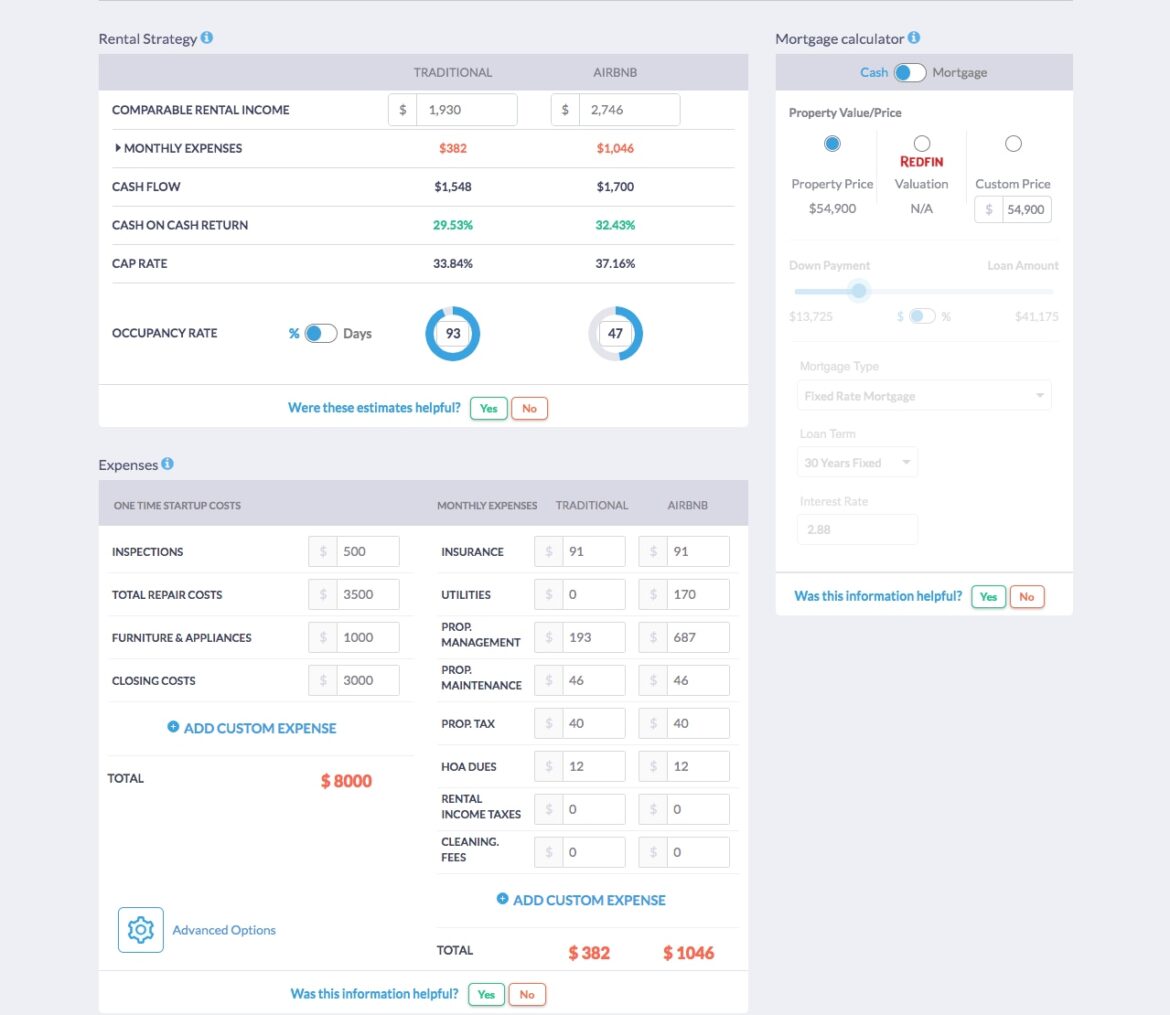Viewport: 1170px width, 1015px height.
Task: Expand the Monthly Expenses row
Action: 119,148
